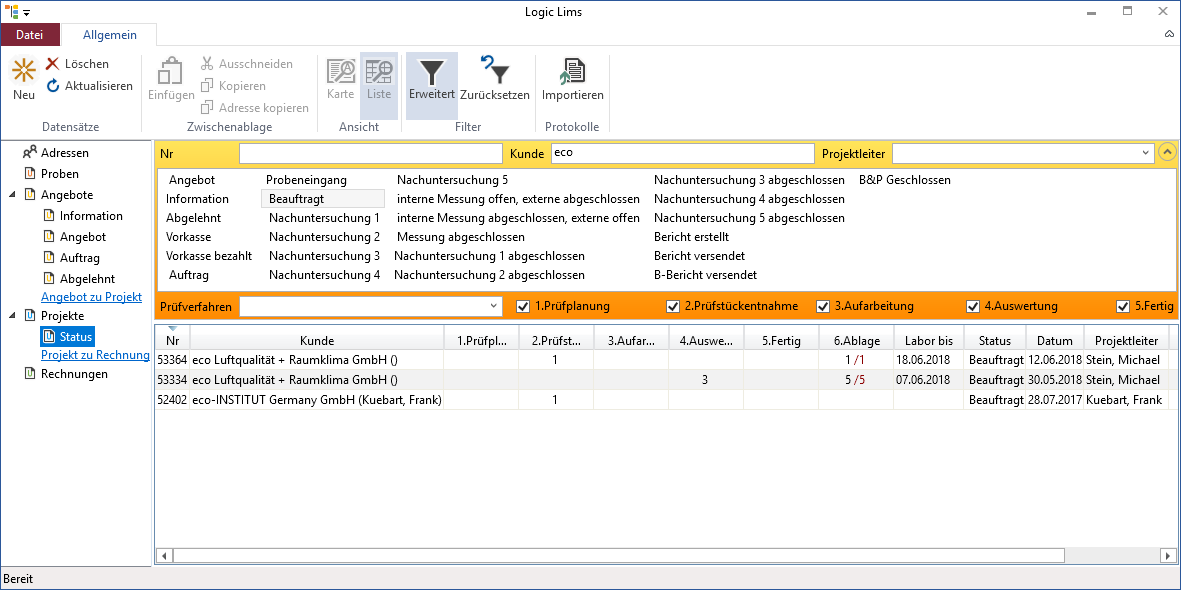This screenshot has width=1181, height=590.
Task: Click the Ausschneiden scissors icon
Action: pyautogui.click(x=207, y=64)
